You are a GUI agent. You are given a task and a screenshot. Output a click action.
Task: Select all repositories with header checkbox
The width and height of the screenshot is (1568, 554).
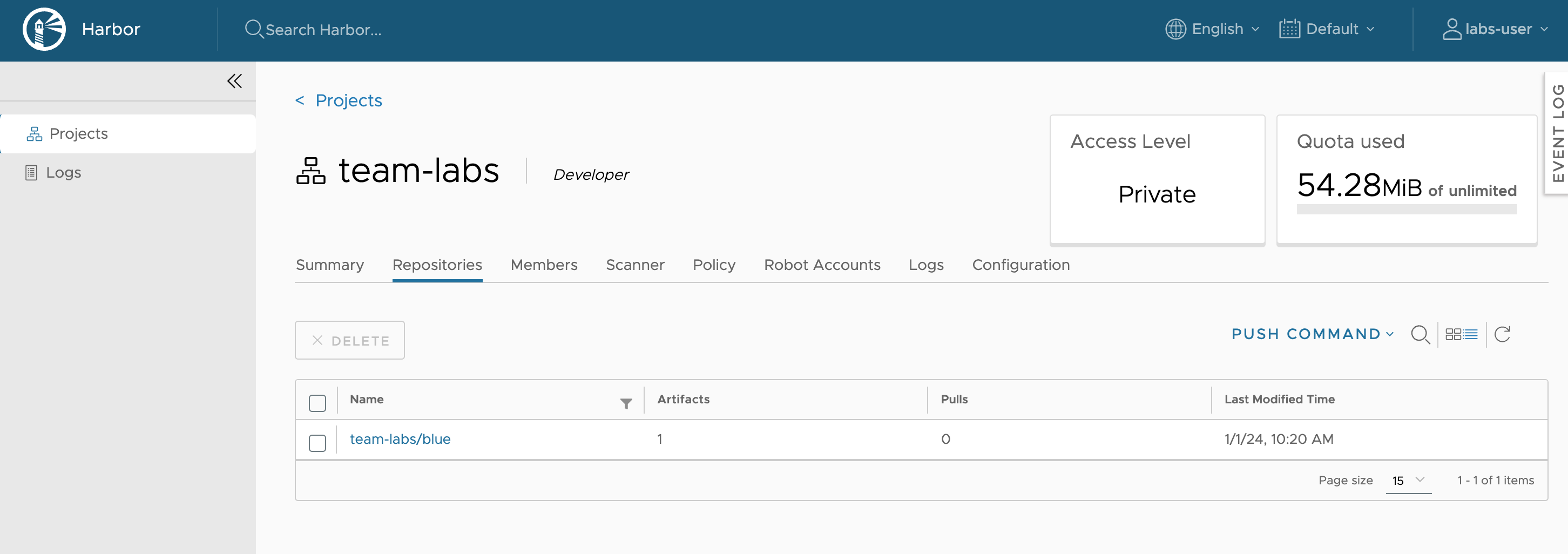(317, 403)
